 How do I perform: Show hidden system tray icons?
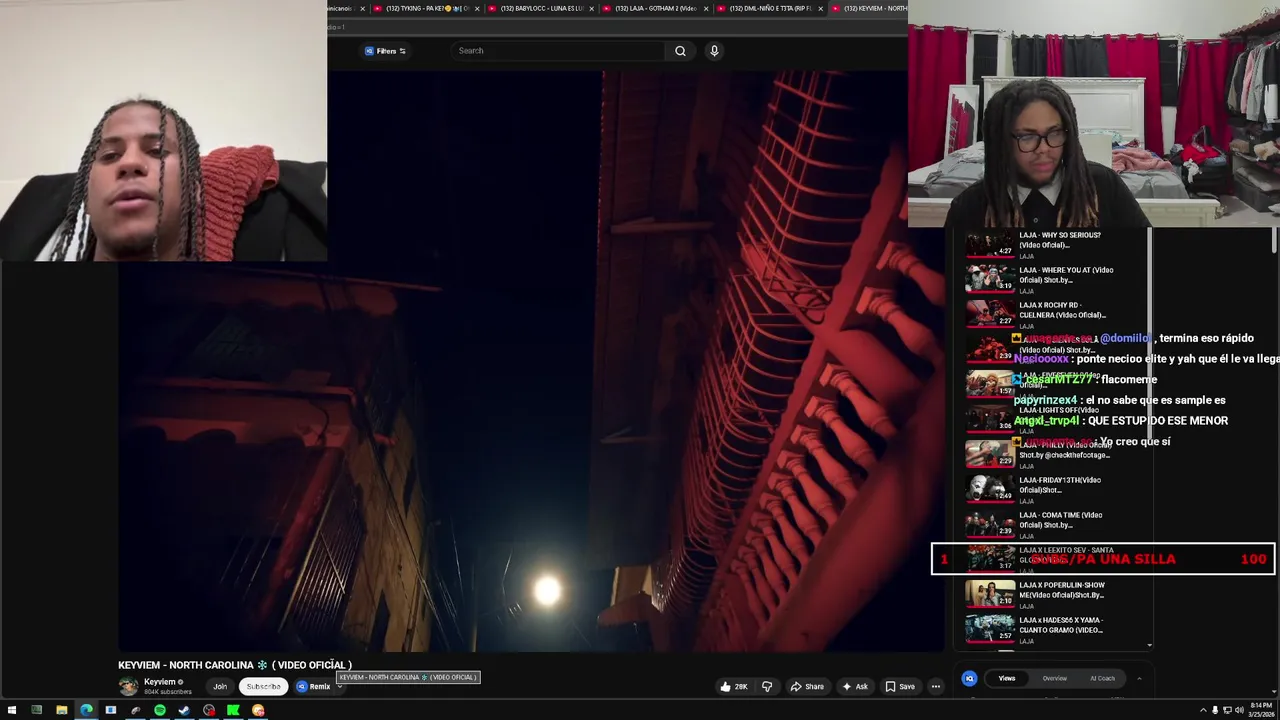point(1203,710)
